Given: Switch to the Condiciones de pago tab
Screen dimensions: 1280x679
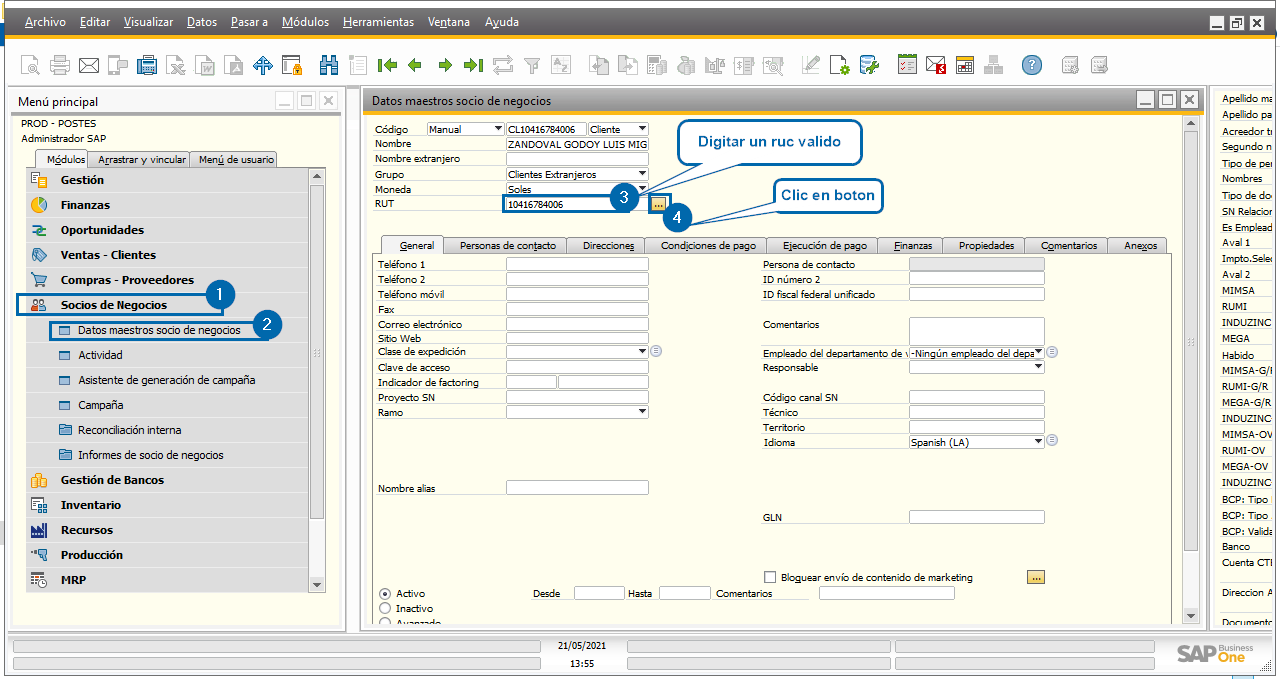Looking at the screenshot, I should (708, 245).
